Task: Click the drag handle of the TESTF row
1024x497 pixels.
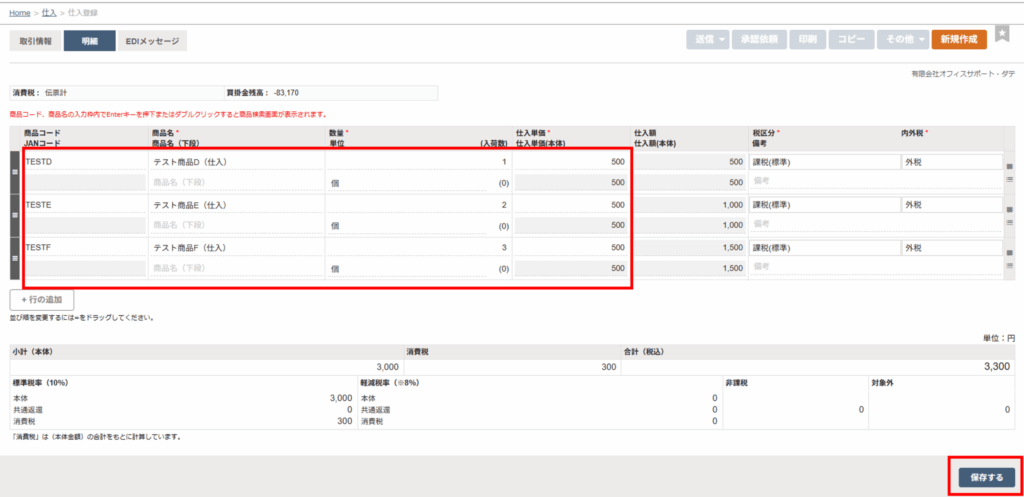Action: coord(14,258)
